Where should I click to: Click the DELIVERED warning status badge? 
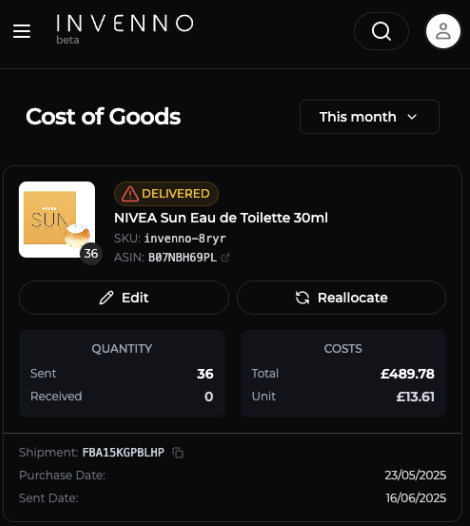click(166, 194)
